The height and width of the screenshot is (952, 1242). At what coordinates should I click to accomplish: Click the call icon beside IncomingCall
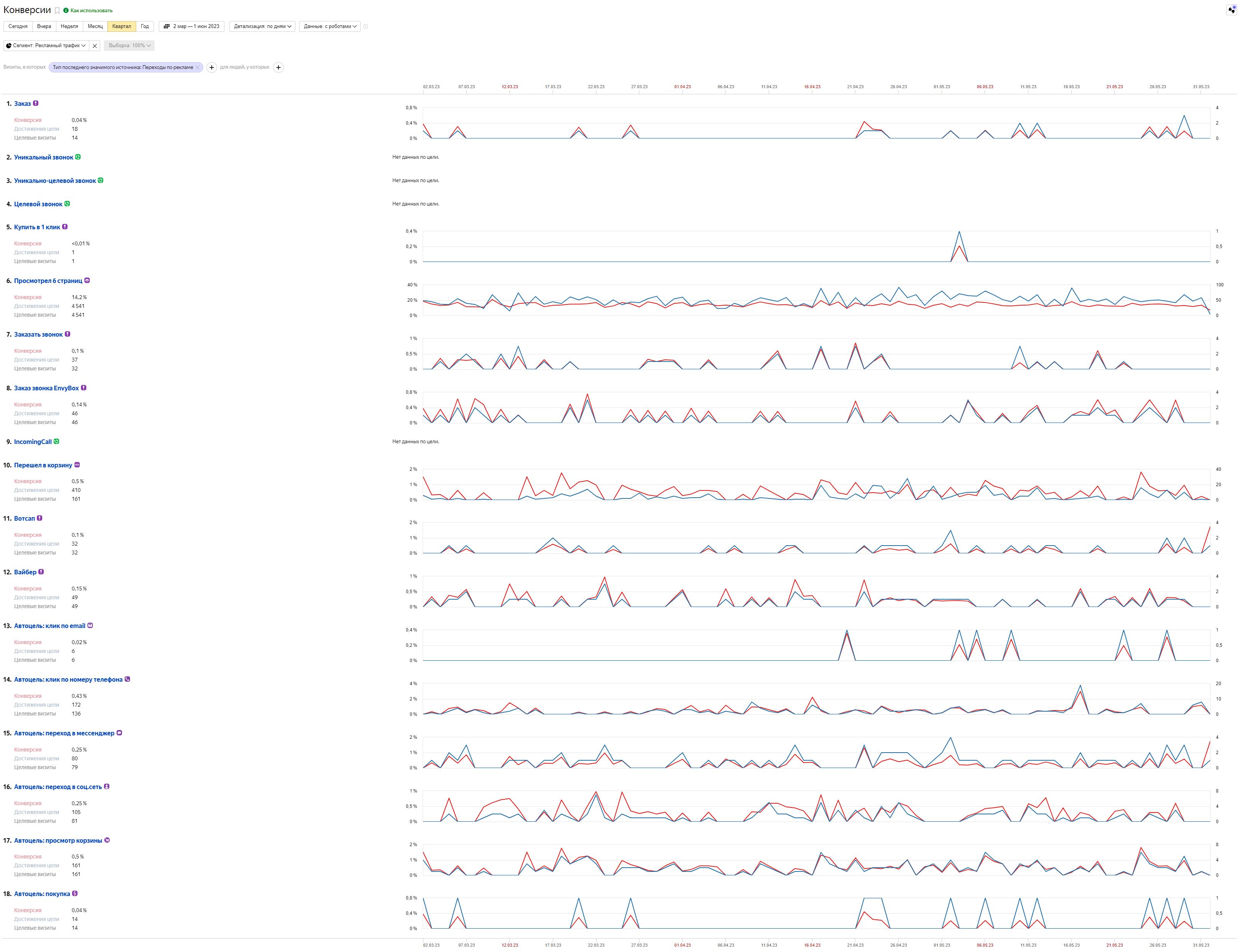click(x=57, y=441)
